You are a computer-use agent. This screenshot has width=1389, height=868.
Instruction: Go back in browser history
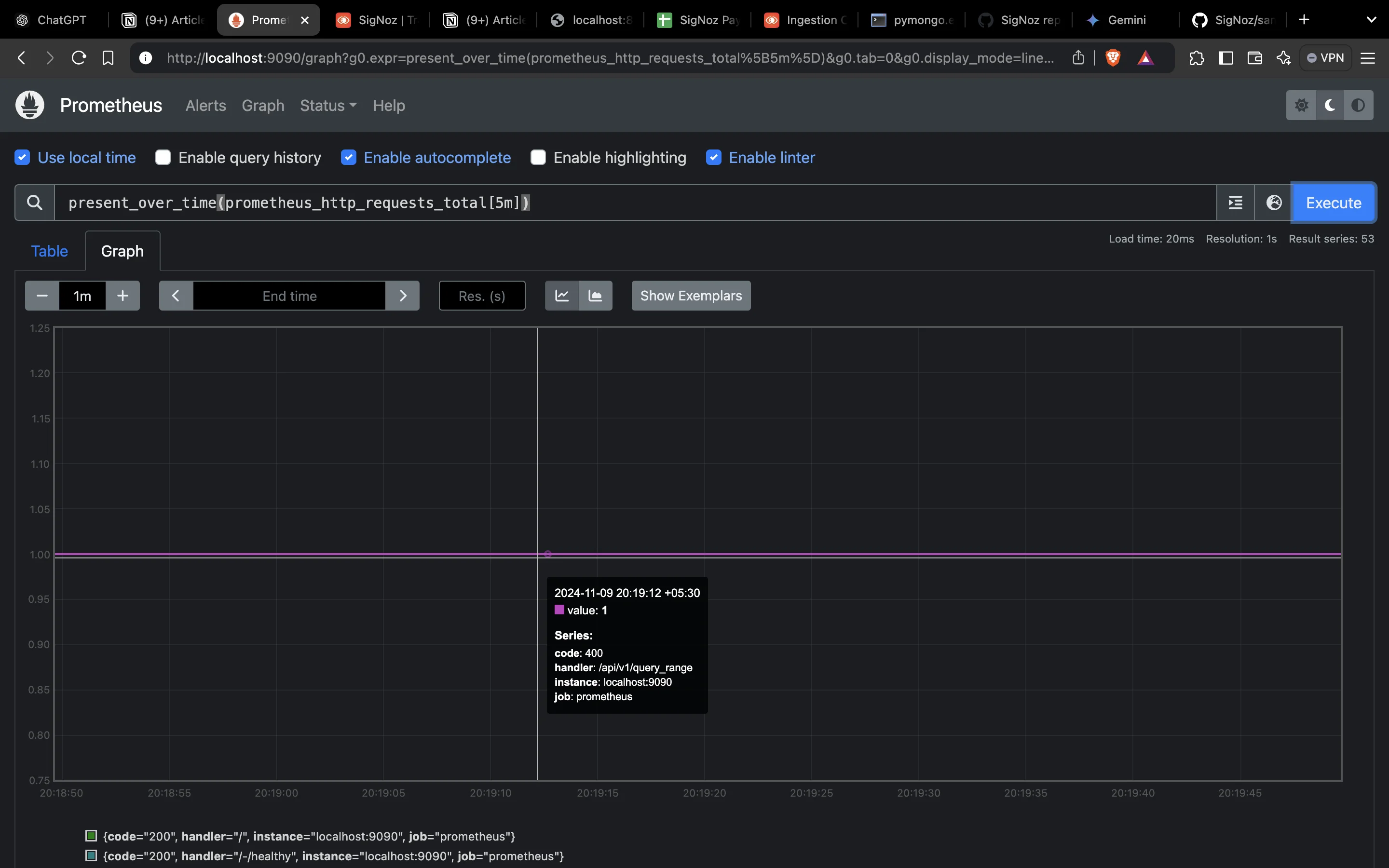click(x=21, y=58)
